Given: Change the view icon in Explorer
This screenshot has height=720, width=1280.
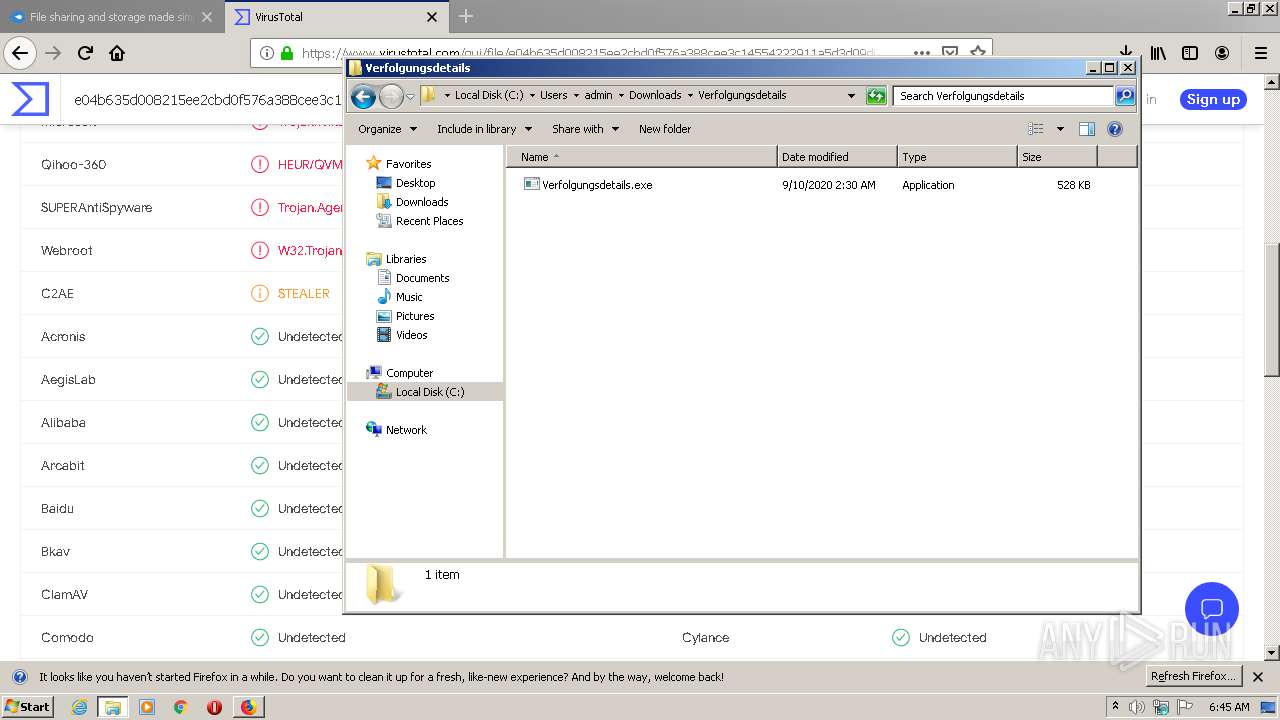Looking at the screenshot, I should [1036, 129].
